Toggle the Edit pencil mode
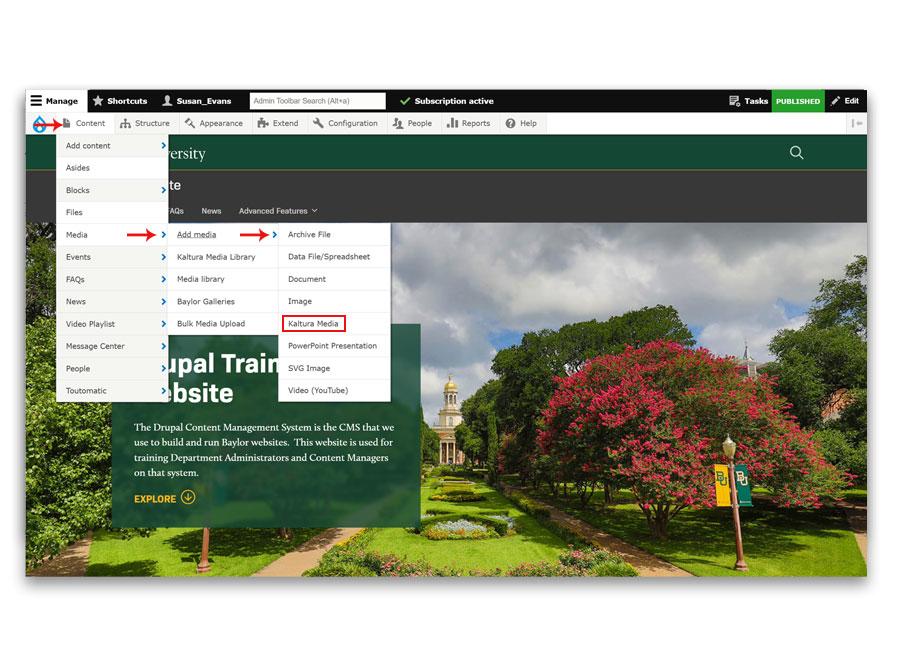This screenshot has height=650, width=900. coord(845,100)
